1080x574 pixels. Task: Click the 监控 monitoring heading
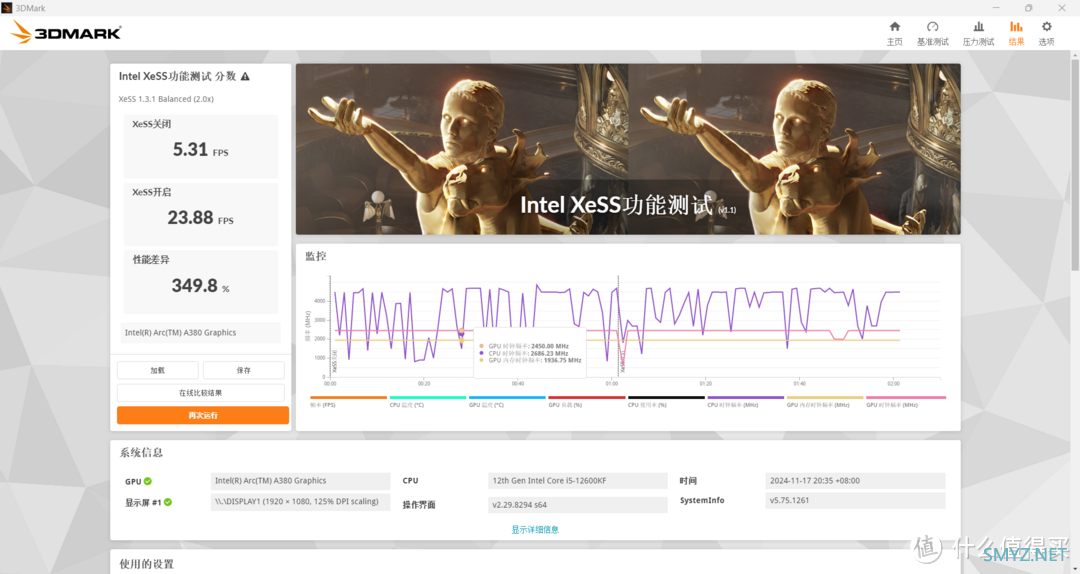pos(316,256)
